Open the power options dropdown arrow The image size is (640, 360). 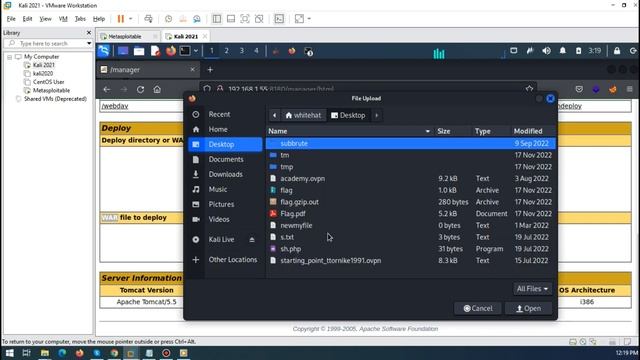131,19
